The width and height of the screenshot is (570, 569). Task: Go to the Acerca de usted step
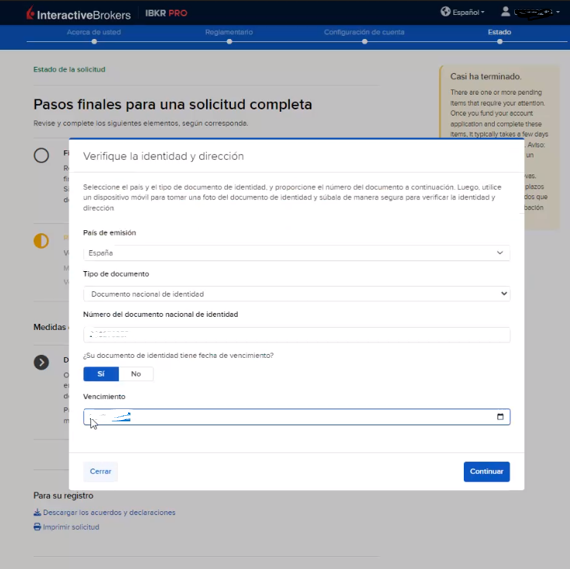point(94,32)
